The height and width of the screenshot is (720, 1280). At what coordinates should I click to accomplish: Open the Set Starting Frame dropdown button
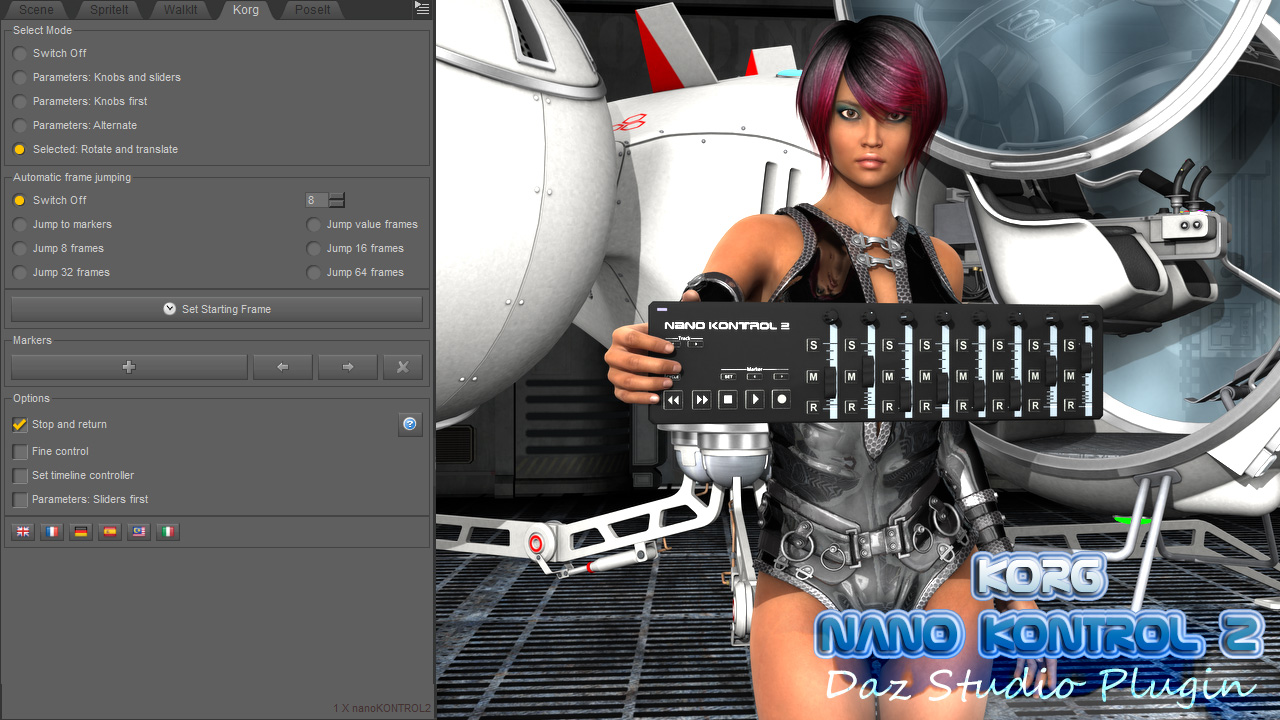tap(217, 309)
